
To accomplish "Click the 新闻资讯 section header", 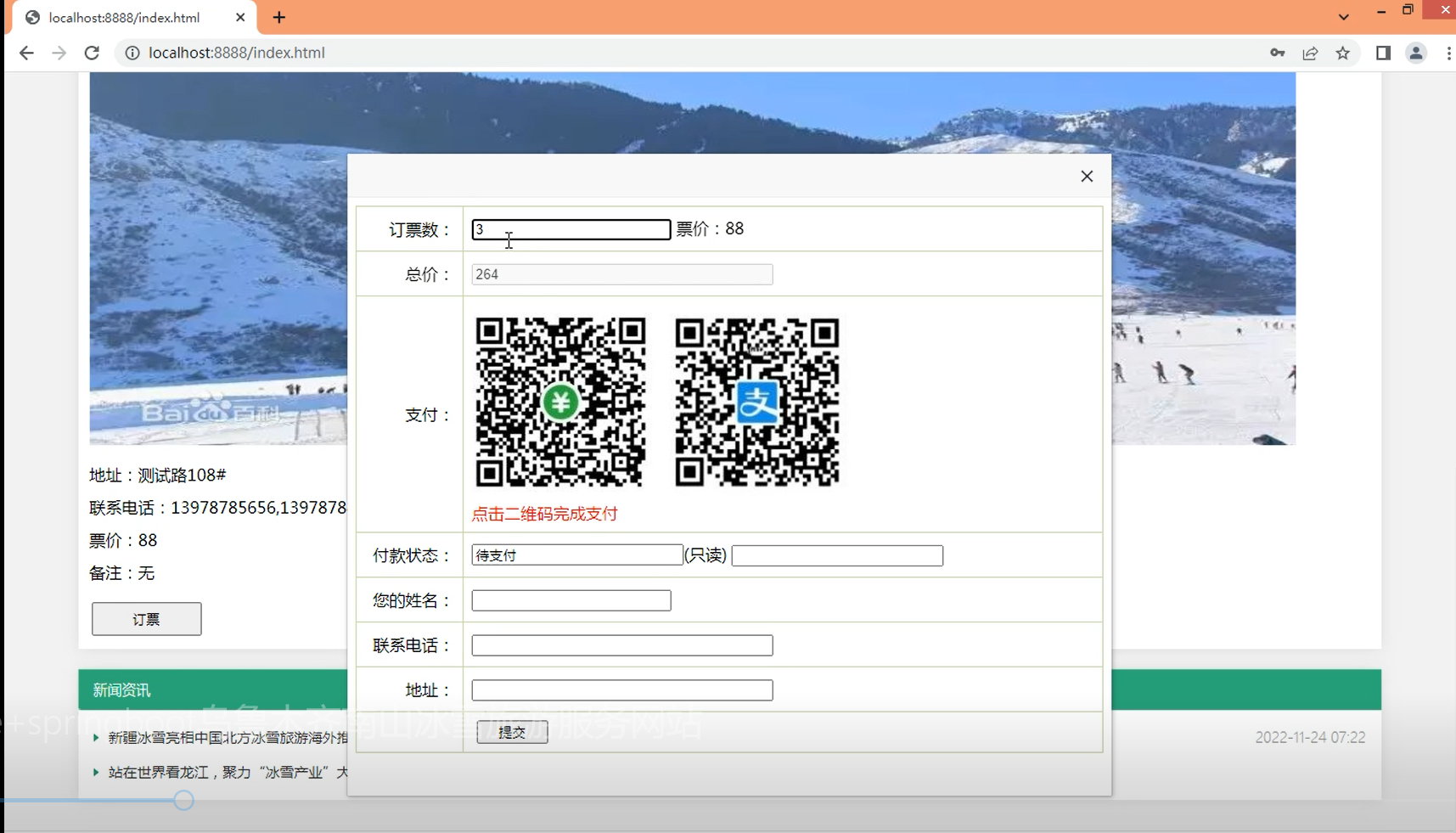I will (121, 690).
